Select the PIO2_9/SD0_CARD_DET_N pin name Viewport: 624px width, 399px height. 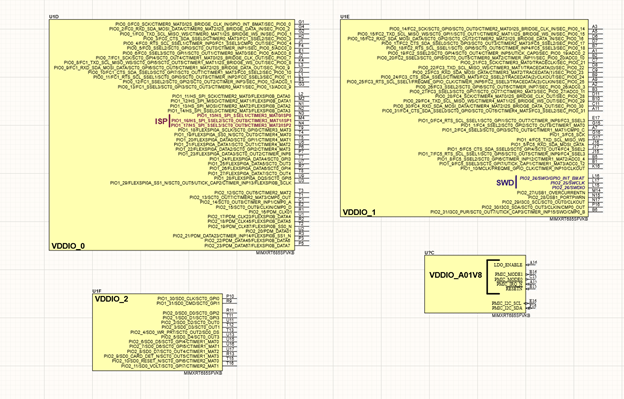(x=162, y=356)
